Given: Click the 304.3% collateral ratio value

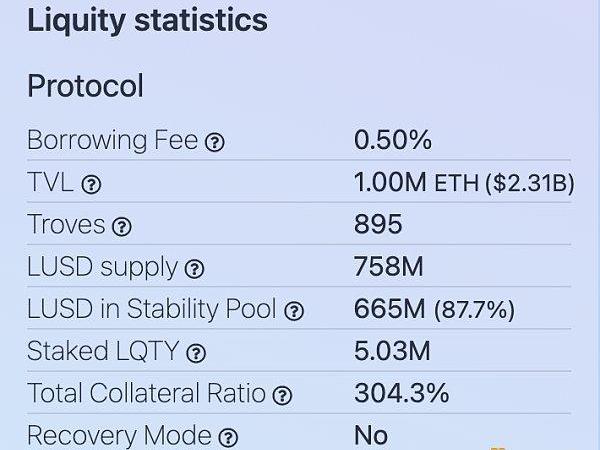Looking at the screenshot, I should pyautogui.click(x=401, y=393).
